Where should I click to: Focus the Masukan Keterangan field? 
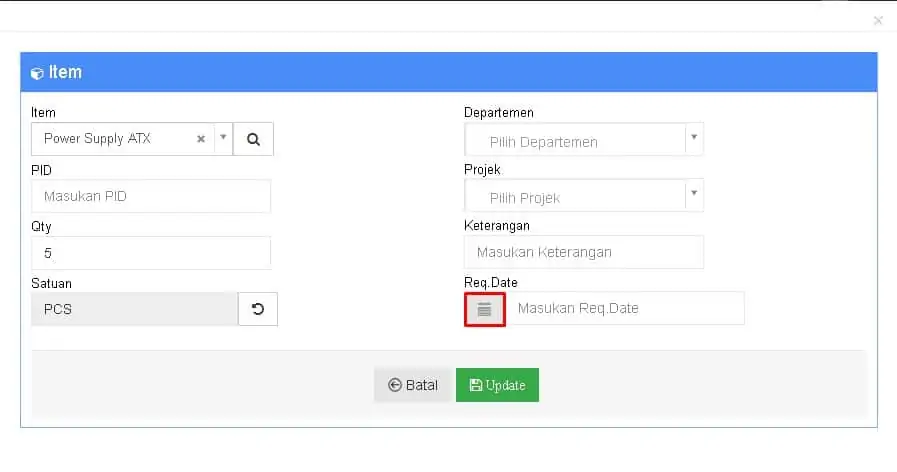(x=584, y=252)
